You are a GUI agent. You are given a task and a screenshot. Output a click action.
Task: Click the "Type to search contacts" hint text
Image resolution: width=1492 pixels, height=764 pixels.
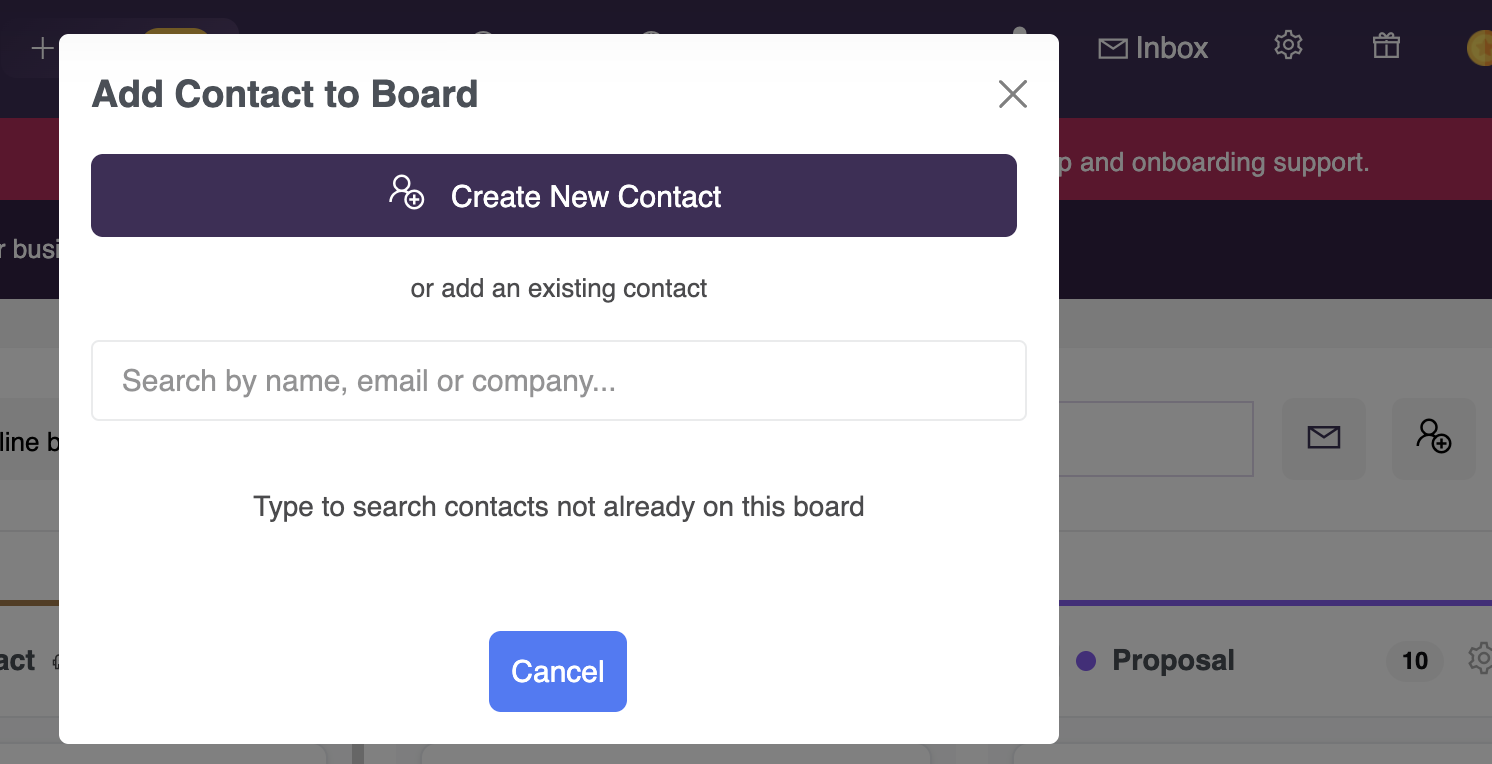click(559, 506)
